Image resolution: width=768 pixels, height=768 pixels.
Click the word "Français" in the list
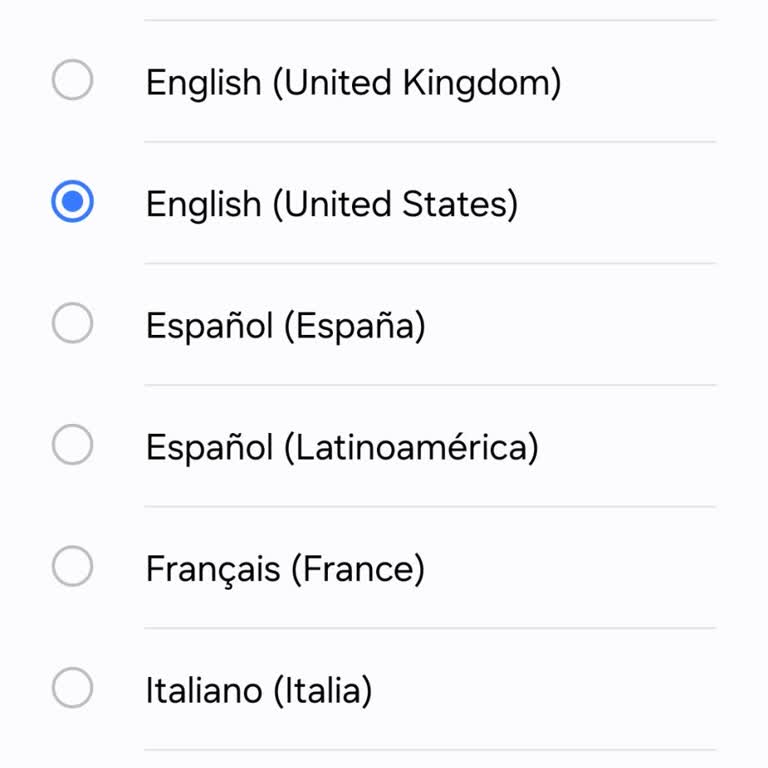[x=213, y=569]
